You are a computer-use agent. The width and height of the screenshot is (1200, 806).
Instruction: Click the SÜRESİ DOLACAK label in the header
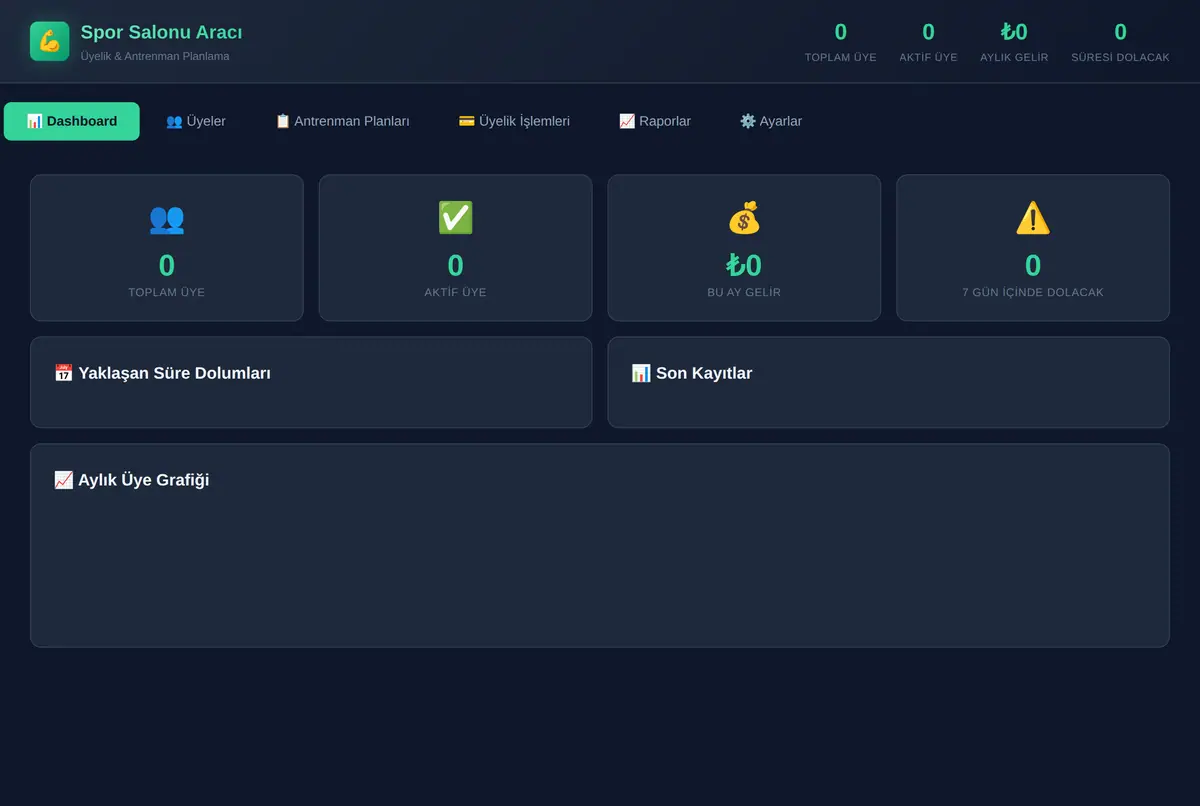pos(1120,57)
